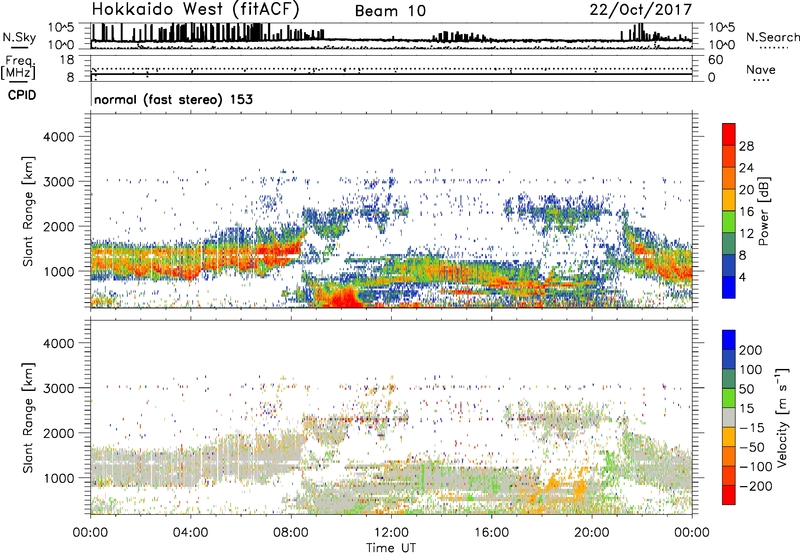Click the "-15" velocity colorbar label
Image resolution: width=800 pixels, height=554 pixels.
pyautogui.click(x=752, y=428)
